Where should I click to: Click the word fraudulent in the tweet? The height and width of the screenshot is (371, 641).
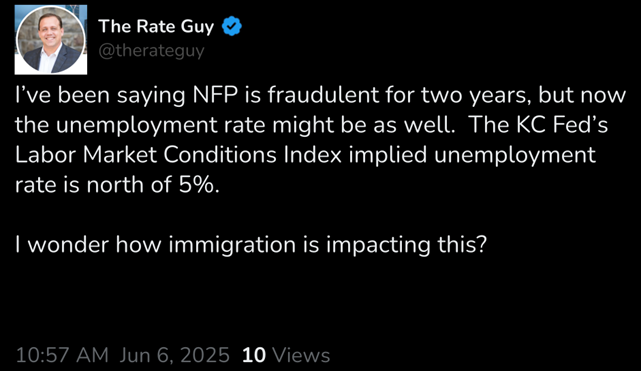[x=323, y=95]
